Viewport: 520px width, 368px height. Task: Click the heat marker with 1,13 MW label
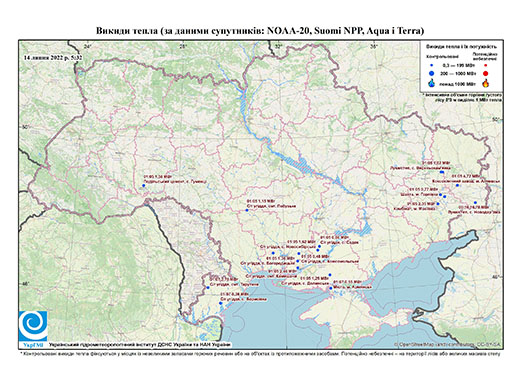point(247,210)
